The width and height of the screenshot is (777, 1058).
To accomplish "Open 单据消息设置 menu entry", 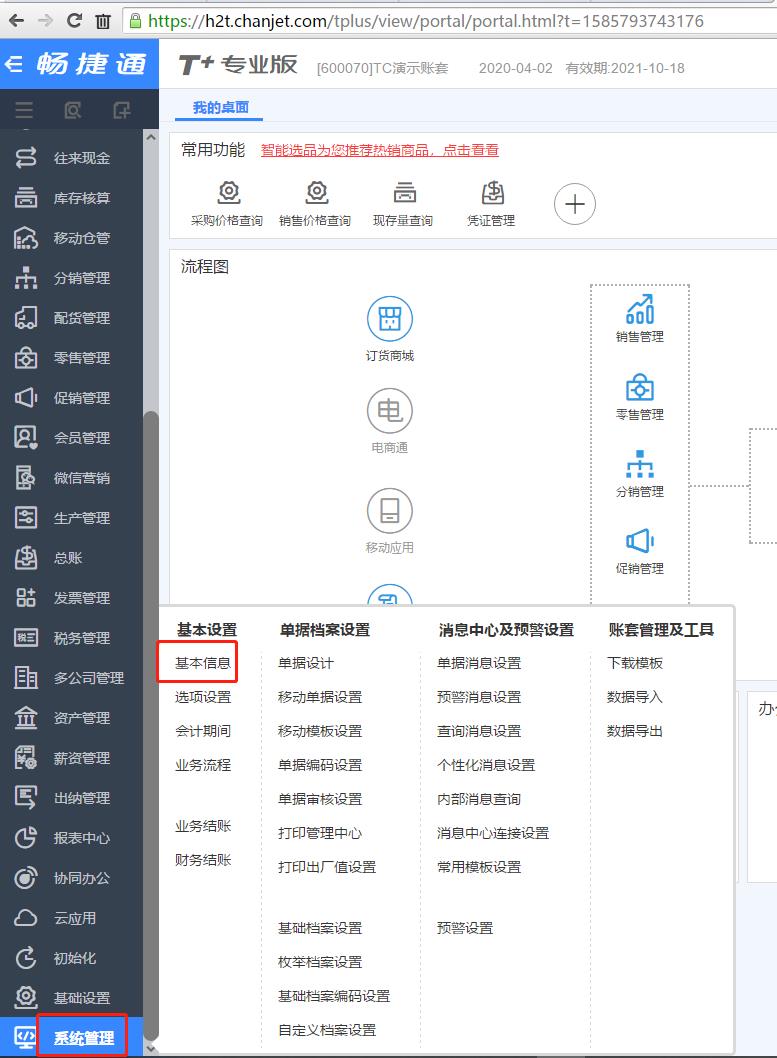I will (479, 663).
